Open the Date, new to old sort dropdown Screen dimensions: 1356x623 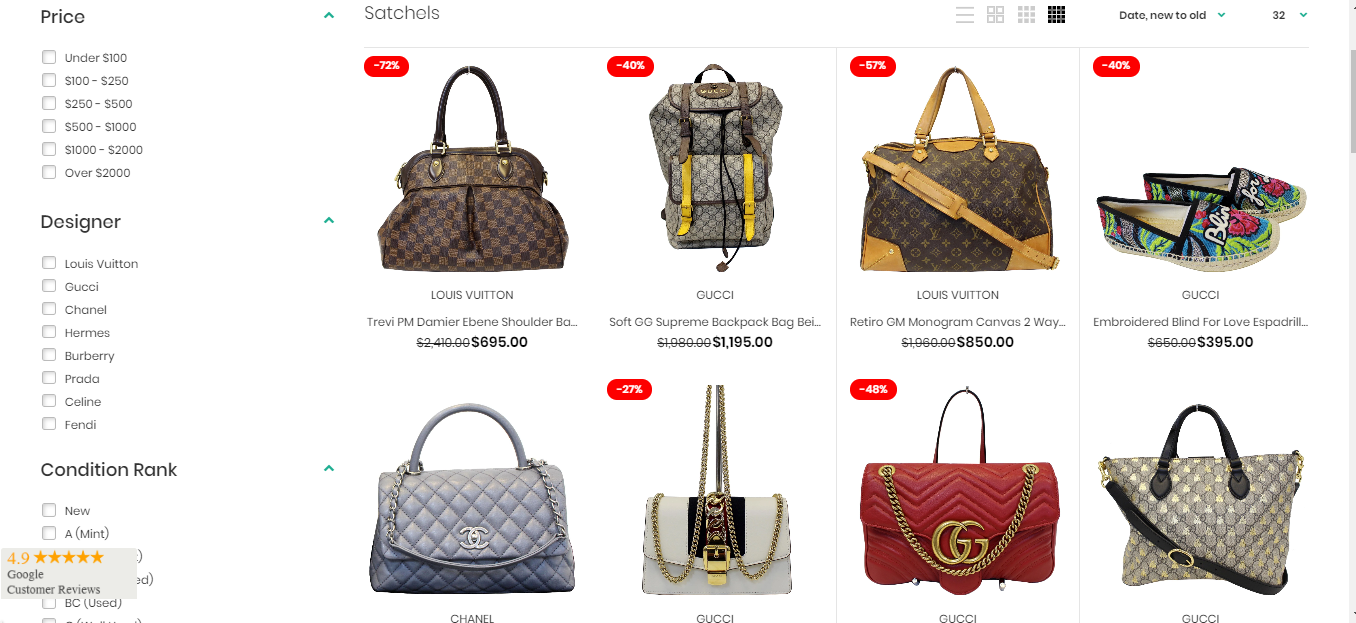point(1172,15)
